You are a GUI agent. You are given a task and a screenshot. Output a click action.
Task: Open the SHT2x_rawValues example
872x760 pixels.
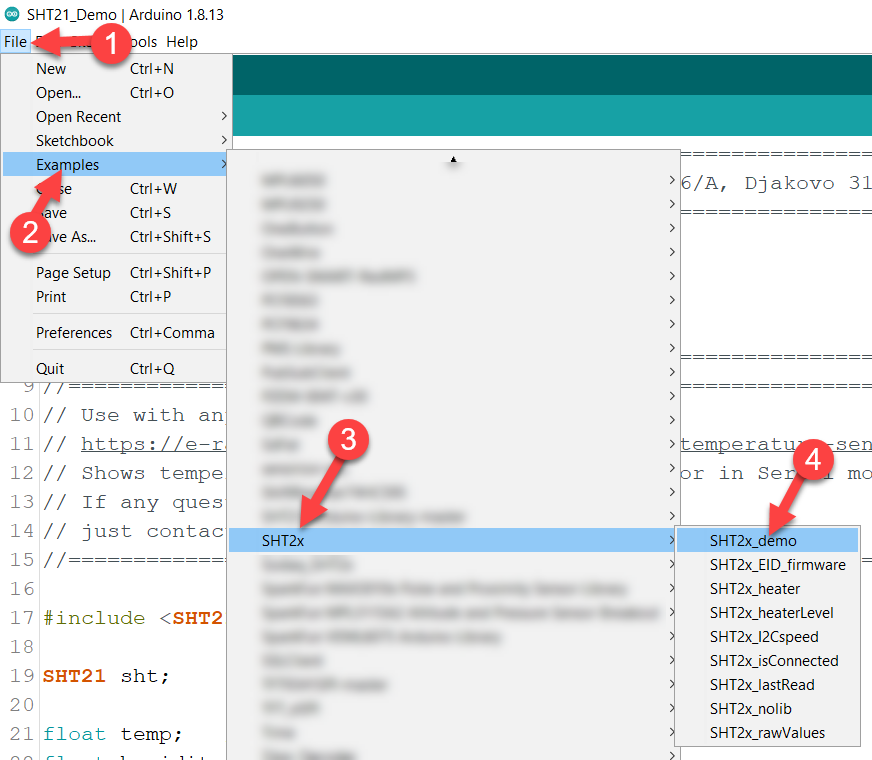pyautogui.click(x=767, y=732)
